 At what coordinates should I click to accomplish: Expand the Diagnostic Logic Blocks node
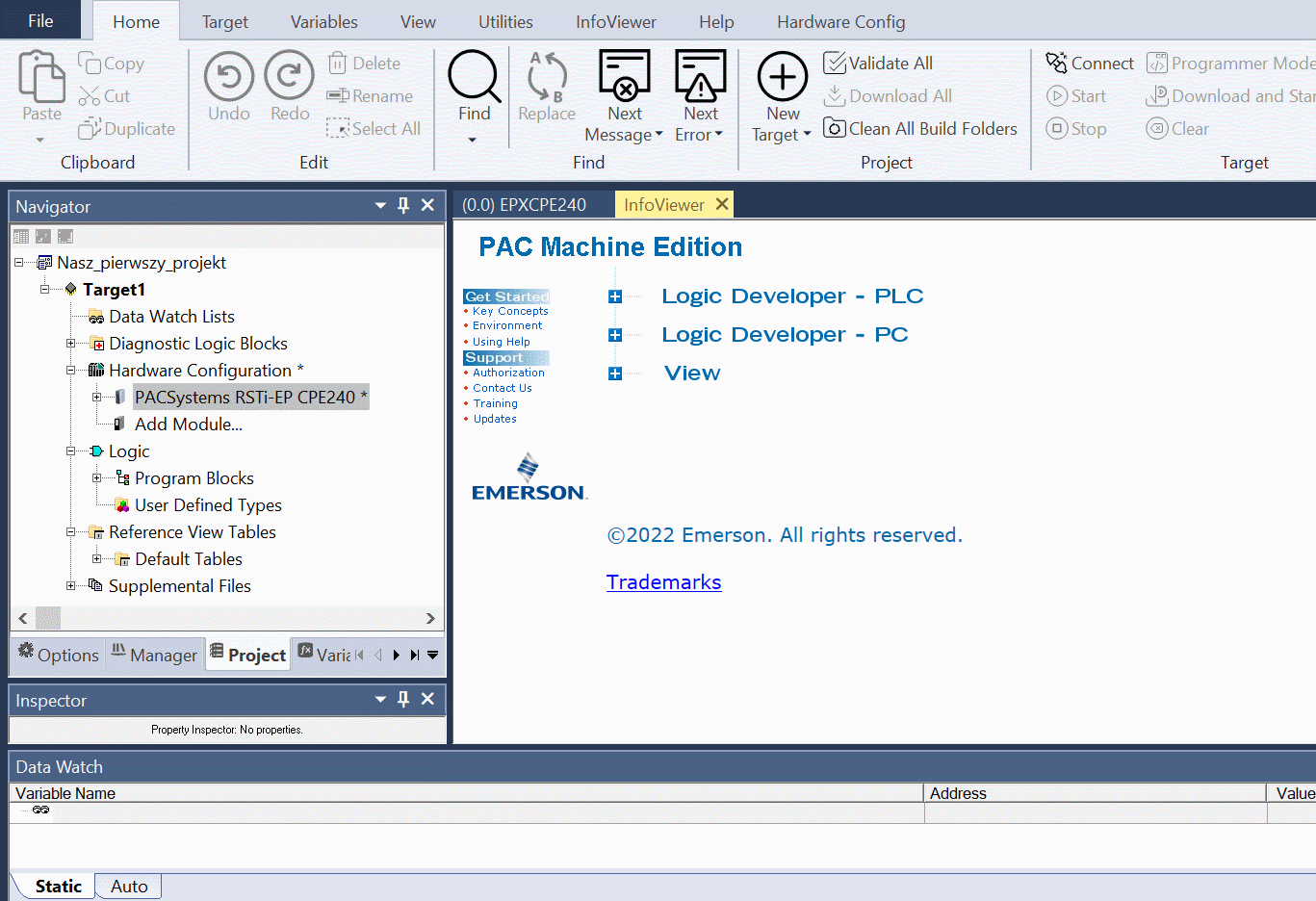click(70, 343)
